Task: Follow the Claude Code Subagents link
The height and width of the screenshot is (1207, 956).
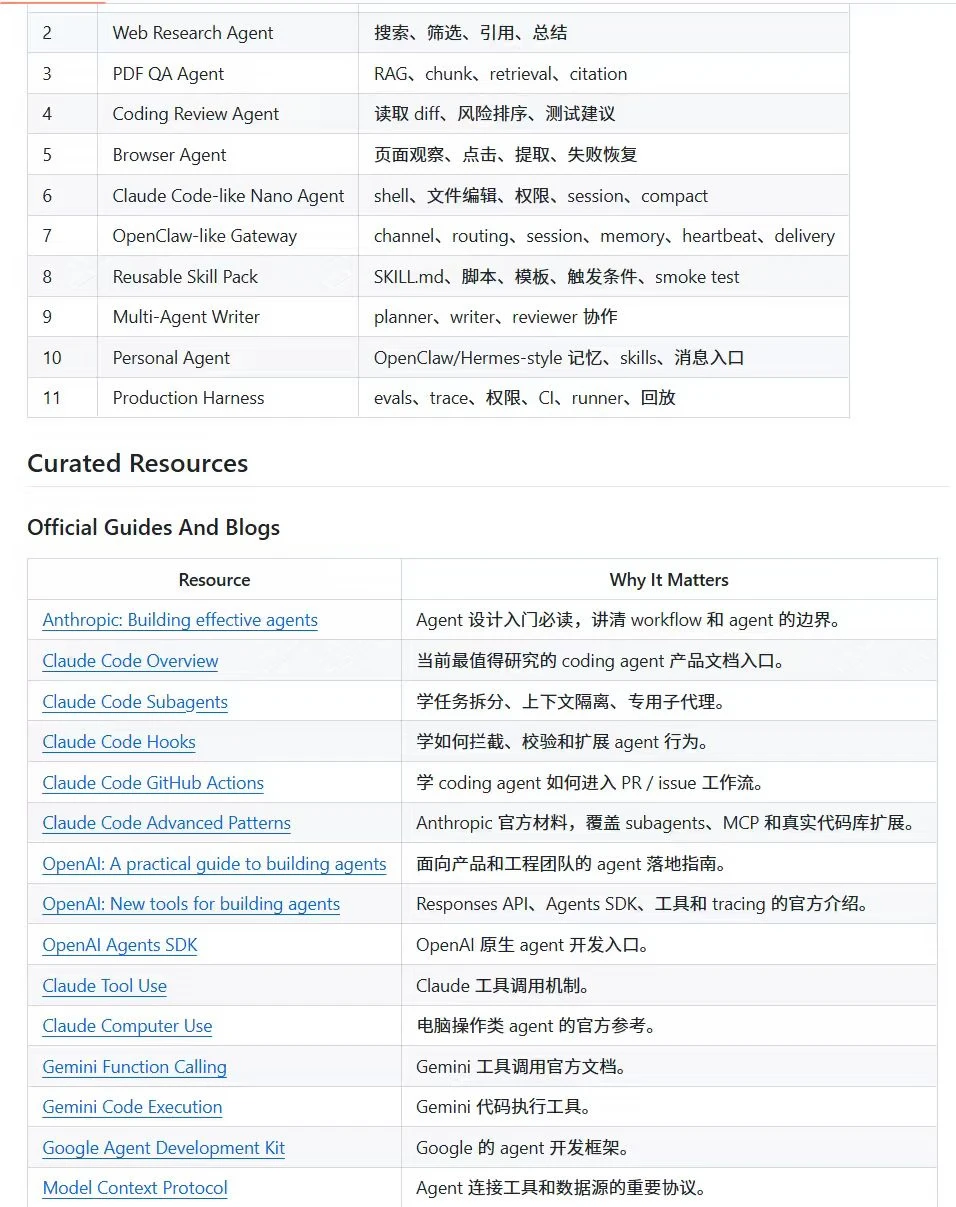Action: coord(135,702)
